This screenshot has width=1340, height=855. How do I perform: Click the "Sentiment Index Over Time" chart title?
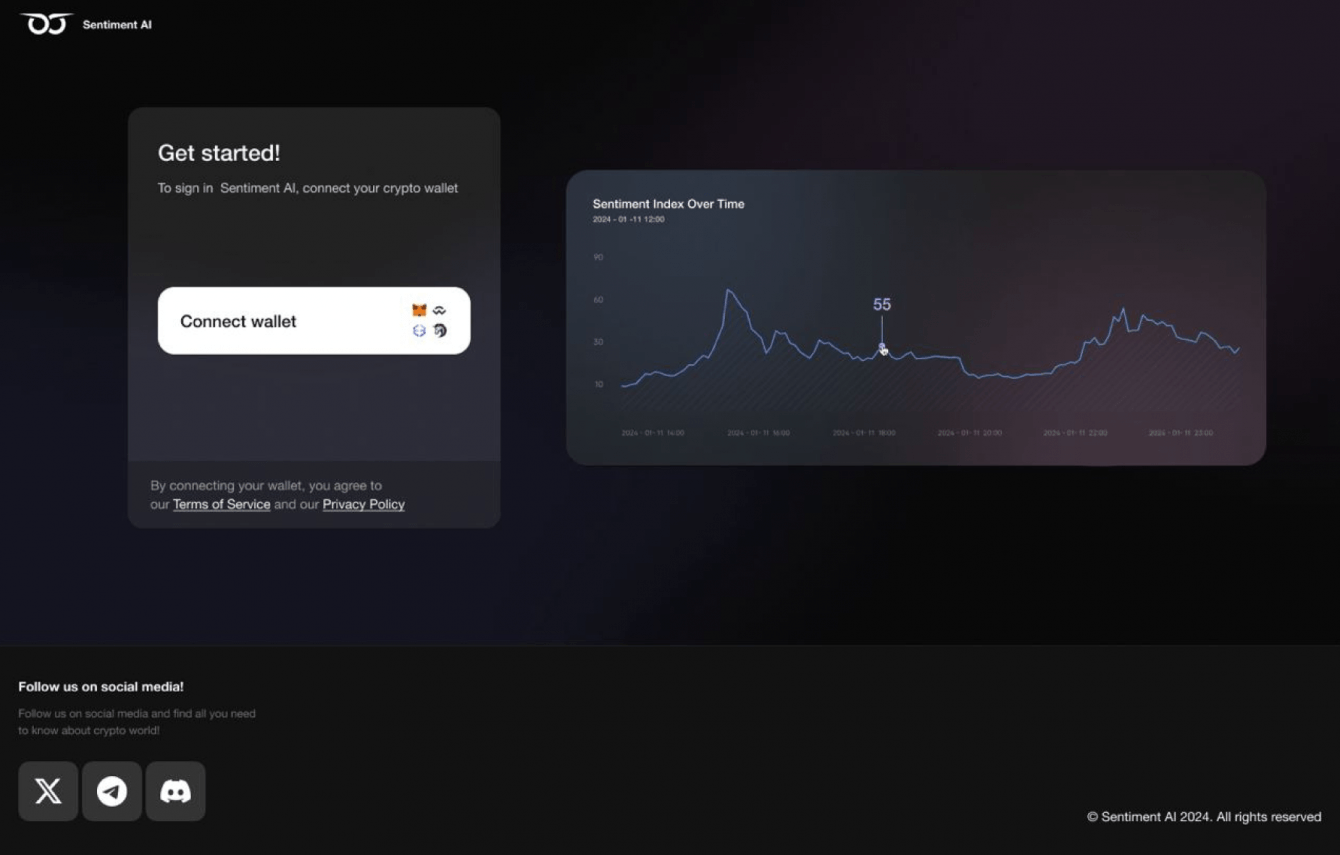click(x=668, y=204)
